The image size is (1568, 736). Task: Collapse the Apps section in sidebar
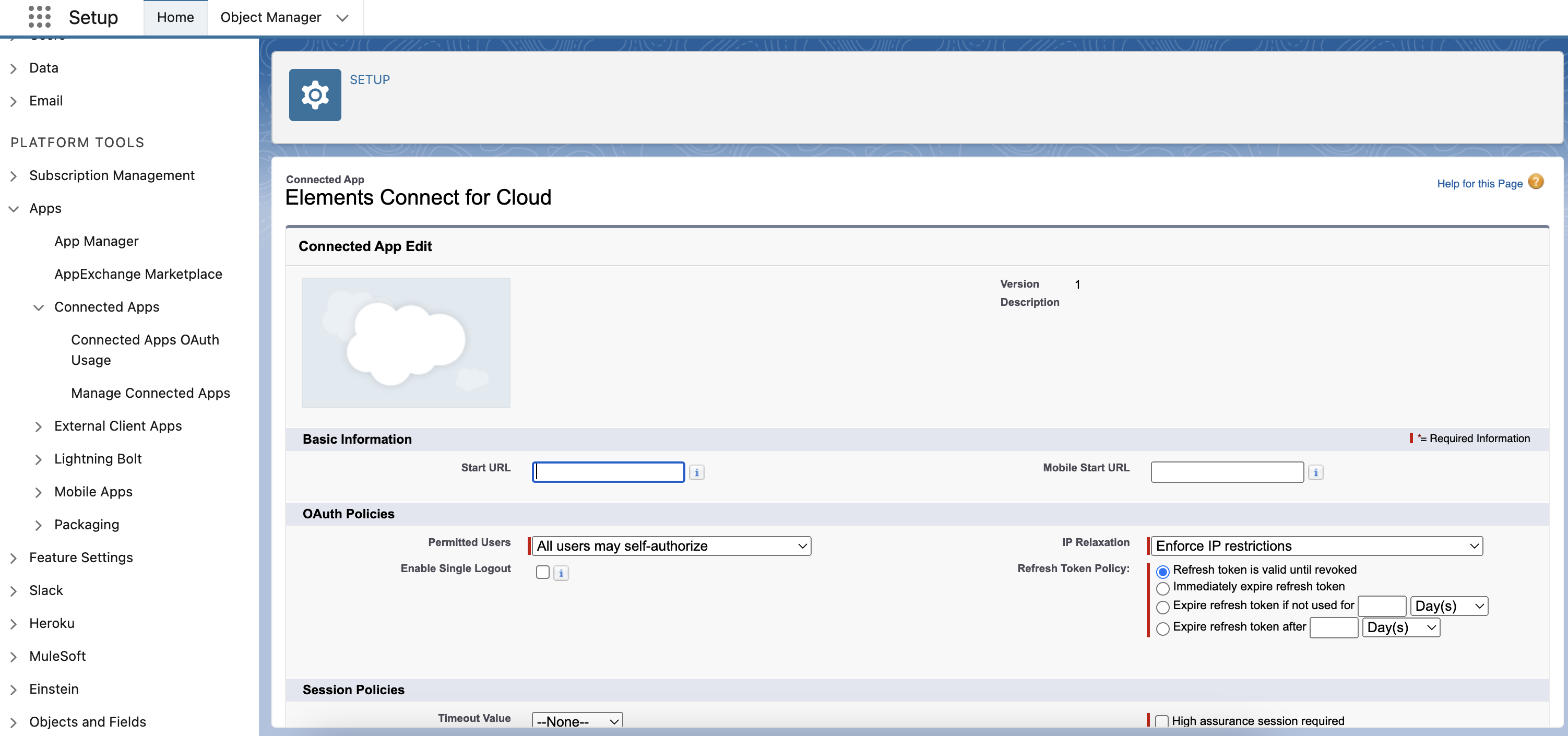coord(14,209)
